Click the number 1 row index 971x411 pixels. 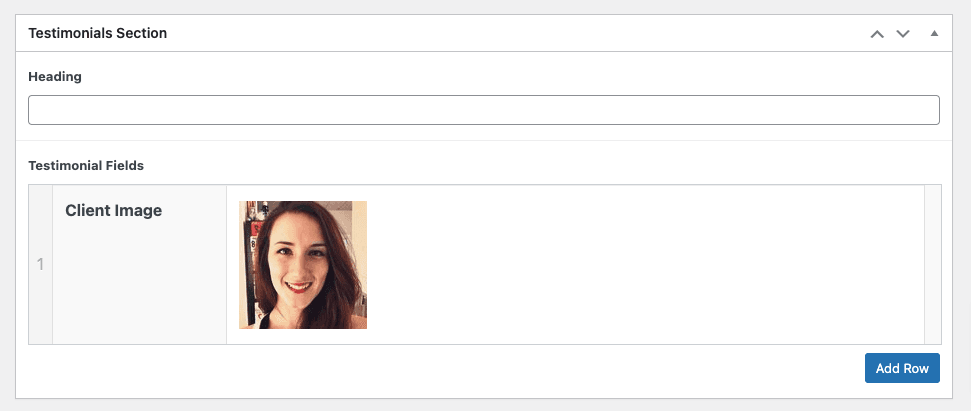click(x=40, y=265)
